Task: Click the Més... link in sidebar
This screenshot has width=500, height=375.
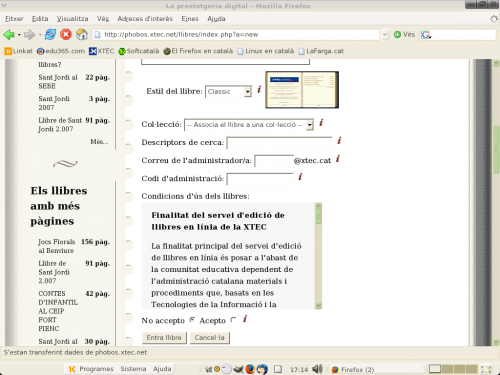Action: [x=99, y=142]
